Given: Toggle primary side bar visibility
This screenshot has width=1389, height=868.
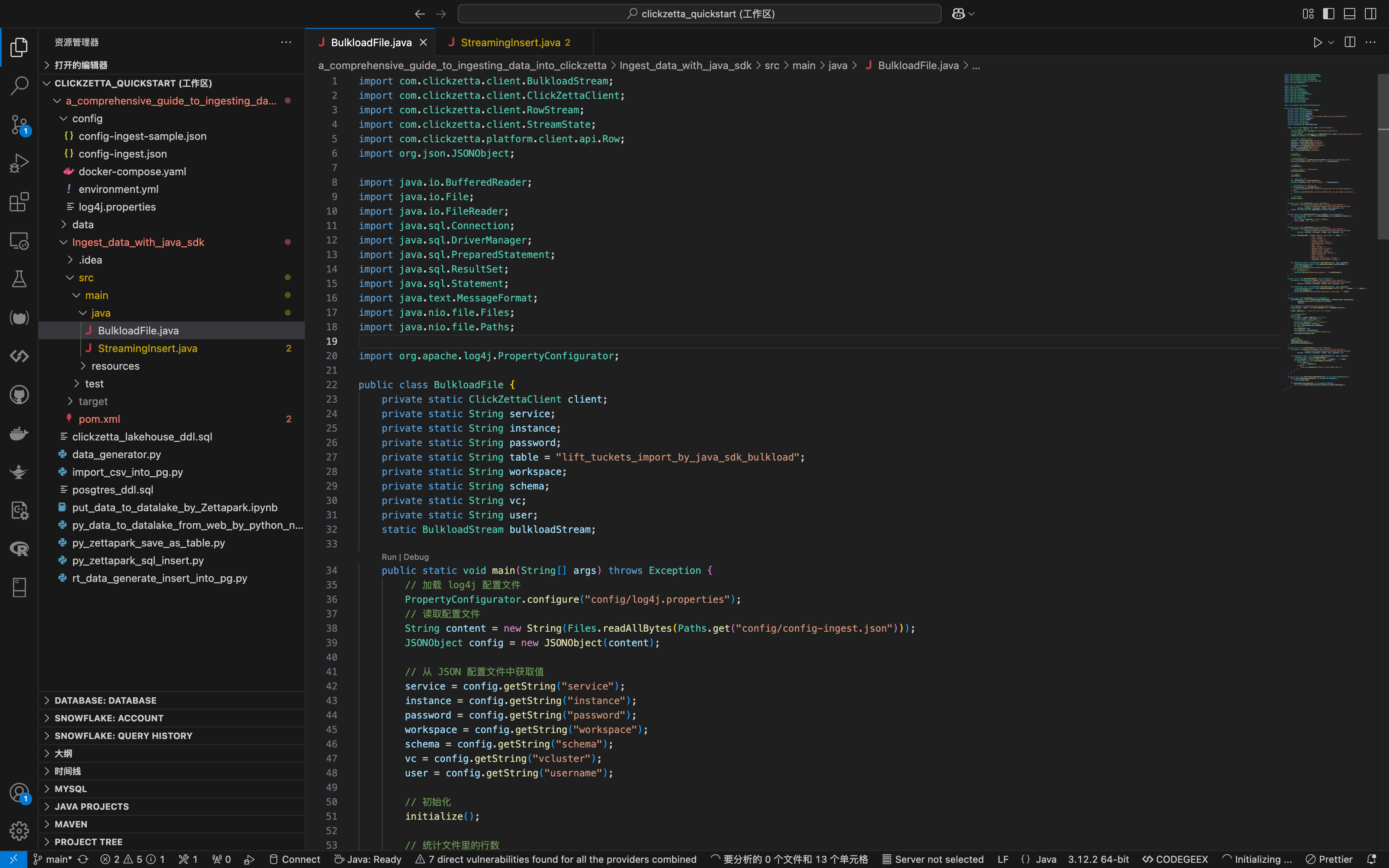Looking at the screenshot, I should 1329,14.
